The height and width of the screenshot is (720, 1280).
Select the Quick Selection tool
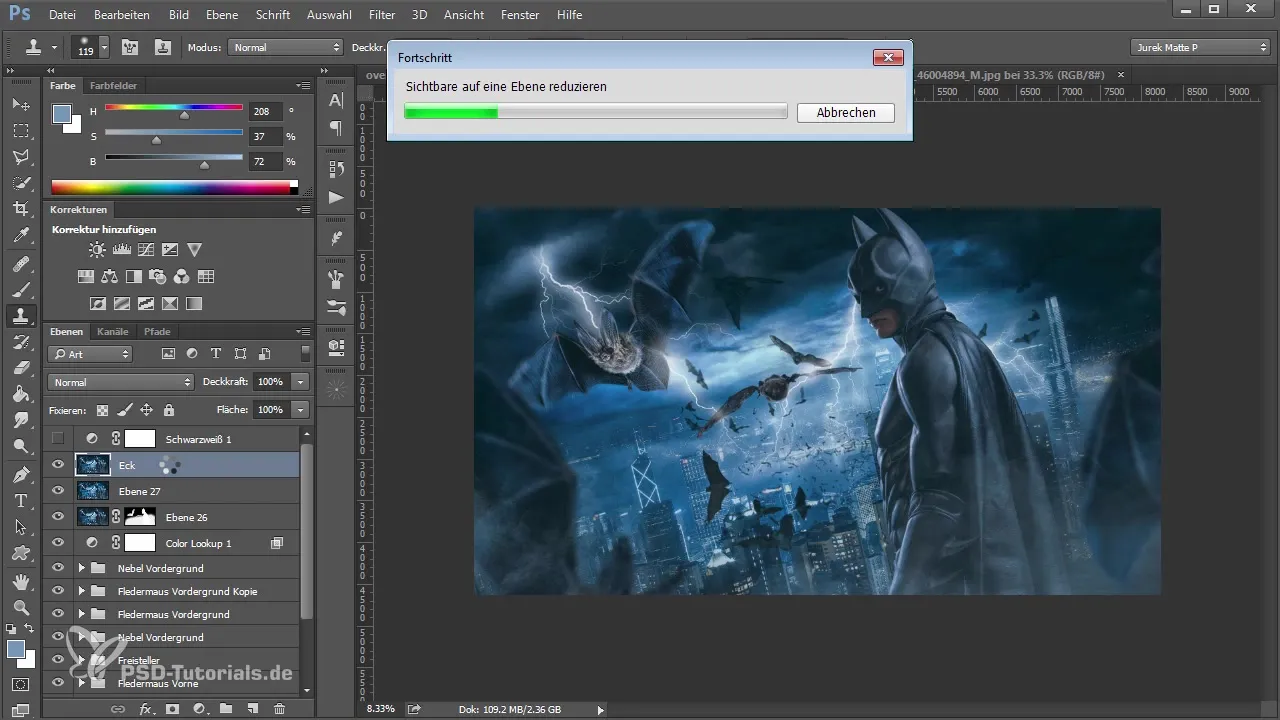[21, 183]
